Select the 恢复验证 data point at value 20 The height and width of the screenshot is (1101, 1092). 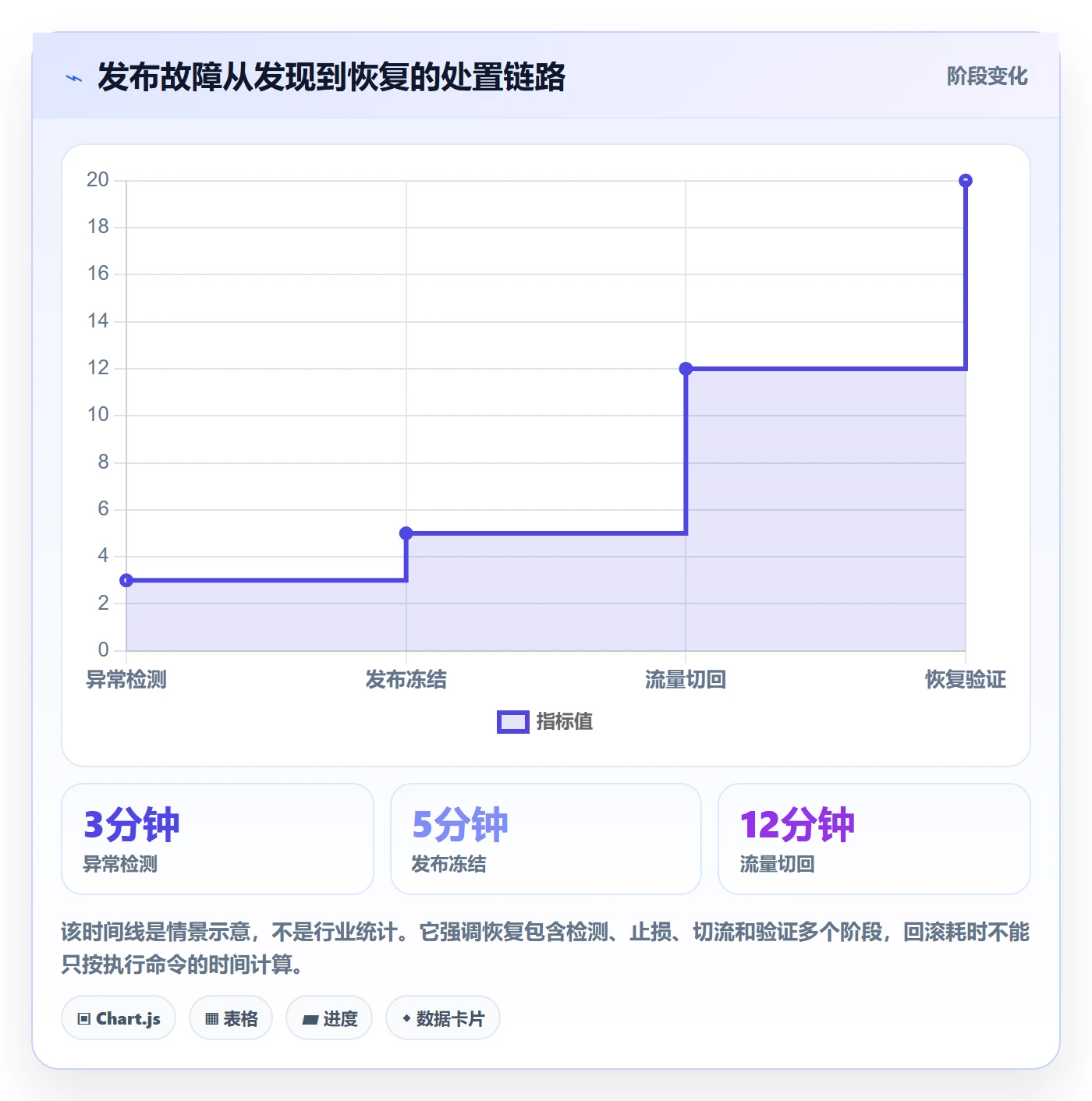pyautogui.click(x=966, y=181)
